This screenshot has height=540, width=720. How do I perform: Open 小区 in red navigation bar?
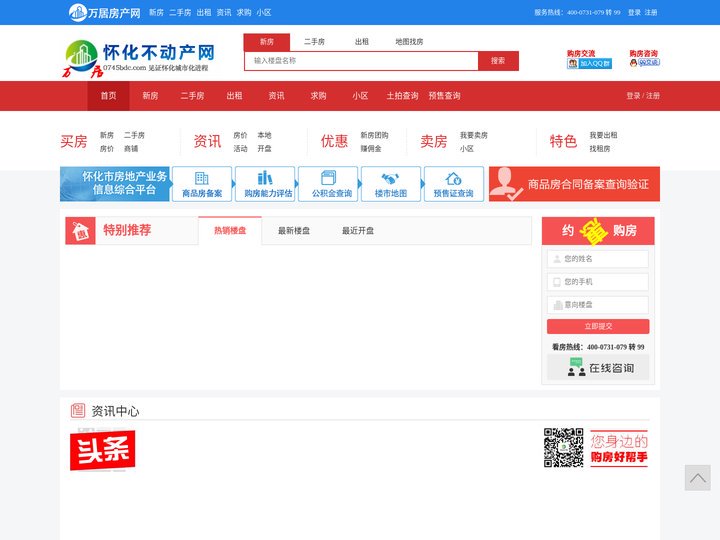(x=360, y=96)
